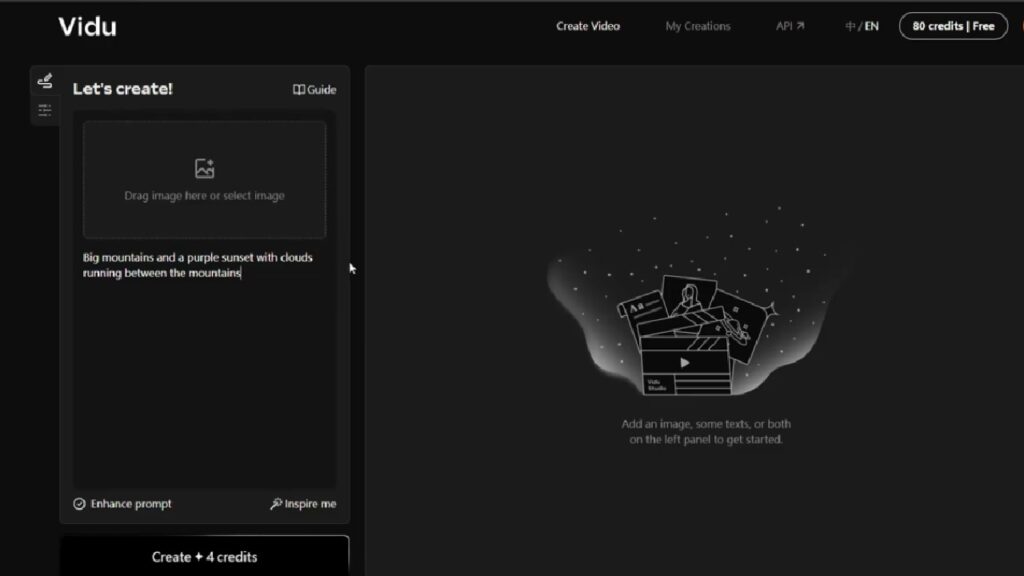The image size is (1024, 576).
Task: Click 'Drag image here or select image' text
Action: [x=204, y=195]
